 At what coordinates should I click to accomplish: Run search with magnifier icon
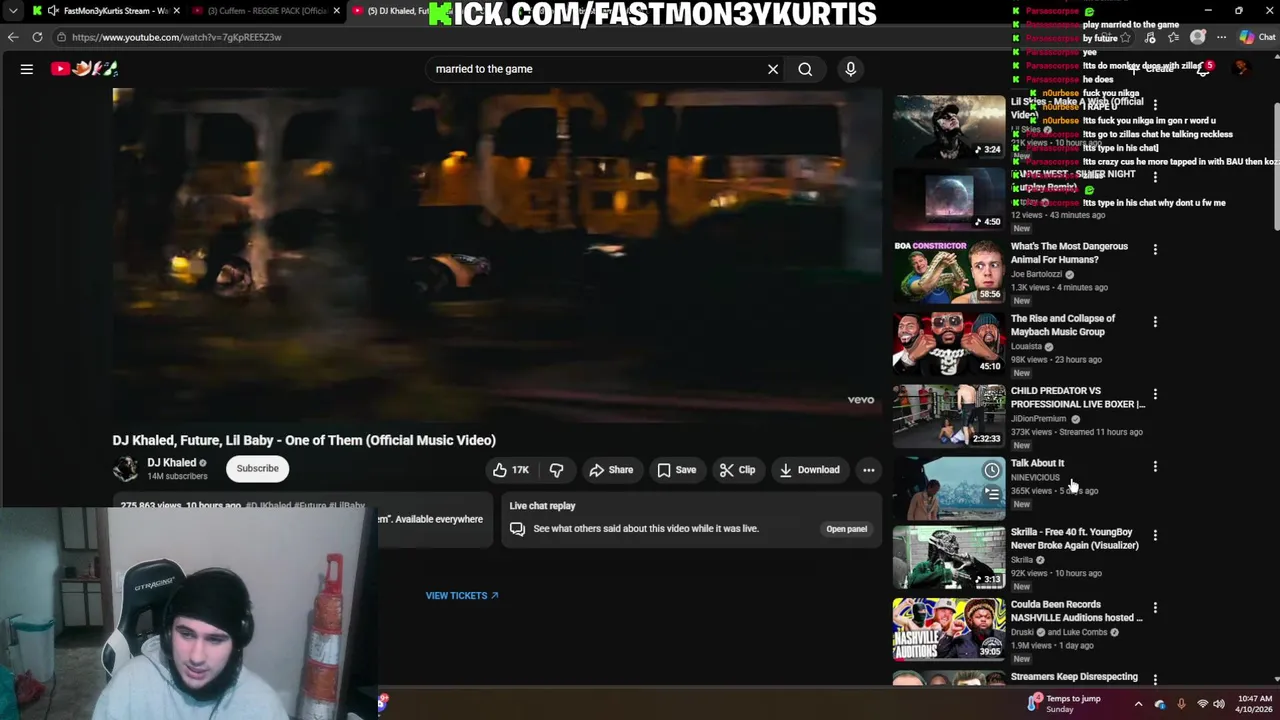(805, 69)
